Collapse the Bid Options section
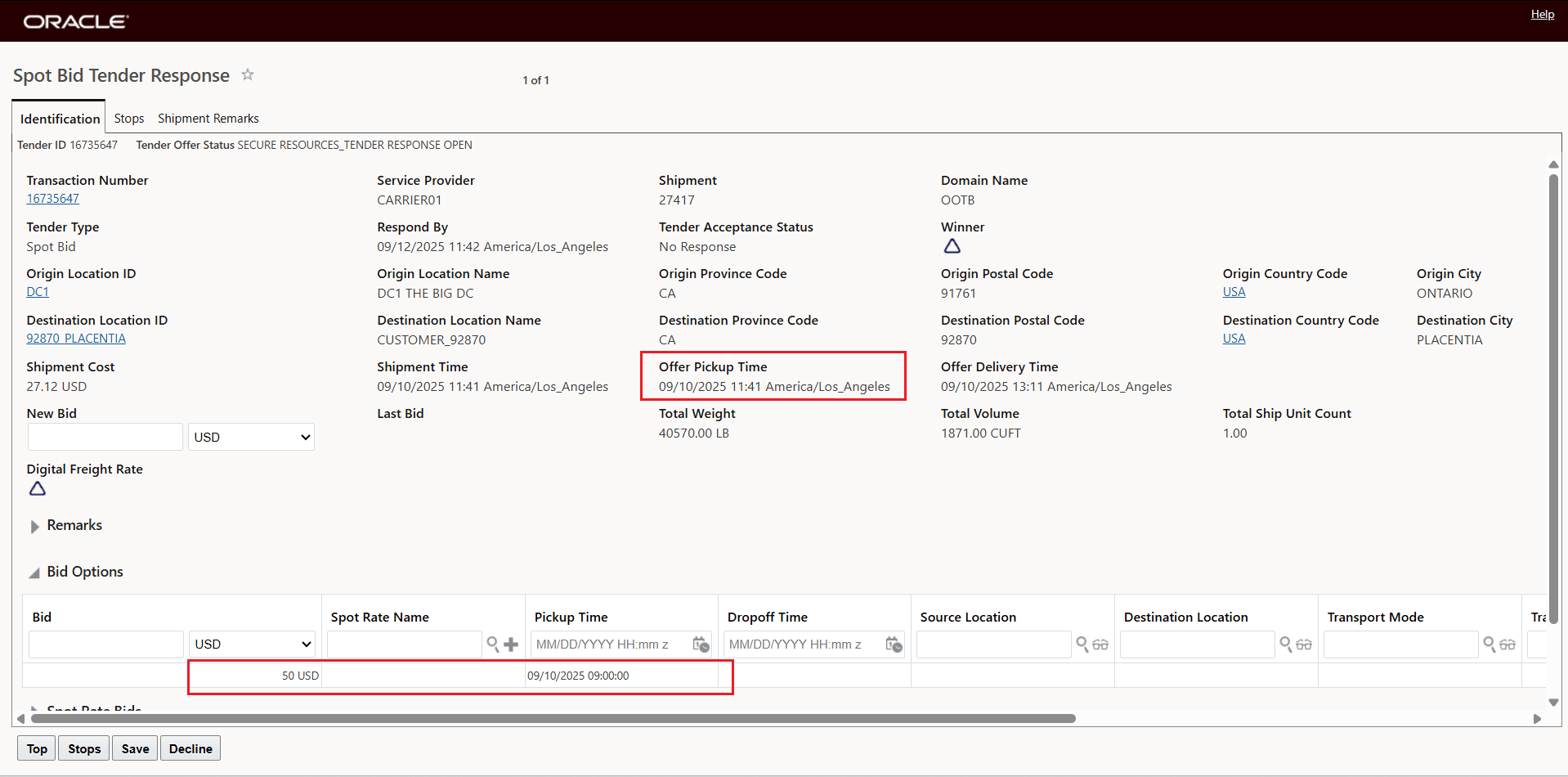Screen dimensions: 1568x777 click(x=34, y=573)
